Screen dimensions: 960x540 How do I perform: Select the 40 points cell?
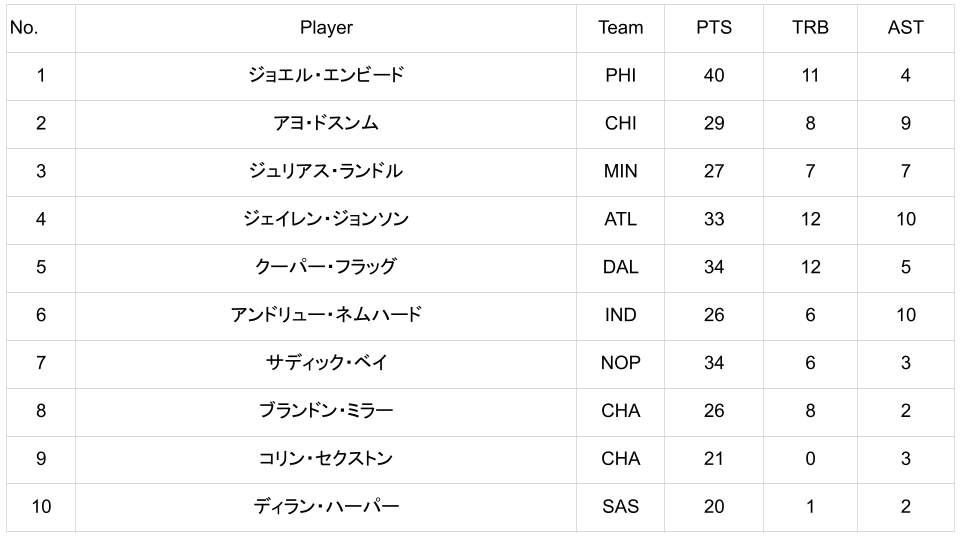713,75
